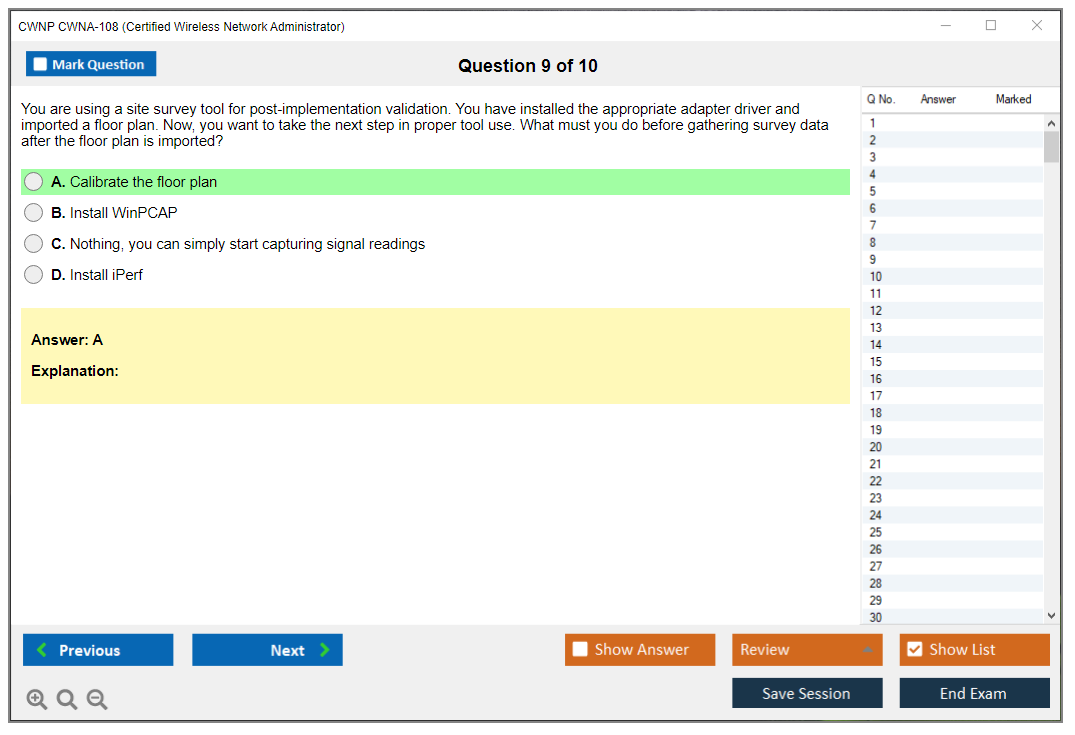Jump to question 25 in list
Viewport: 1075px width, 735px height.
tap(876, 532)
